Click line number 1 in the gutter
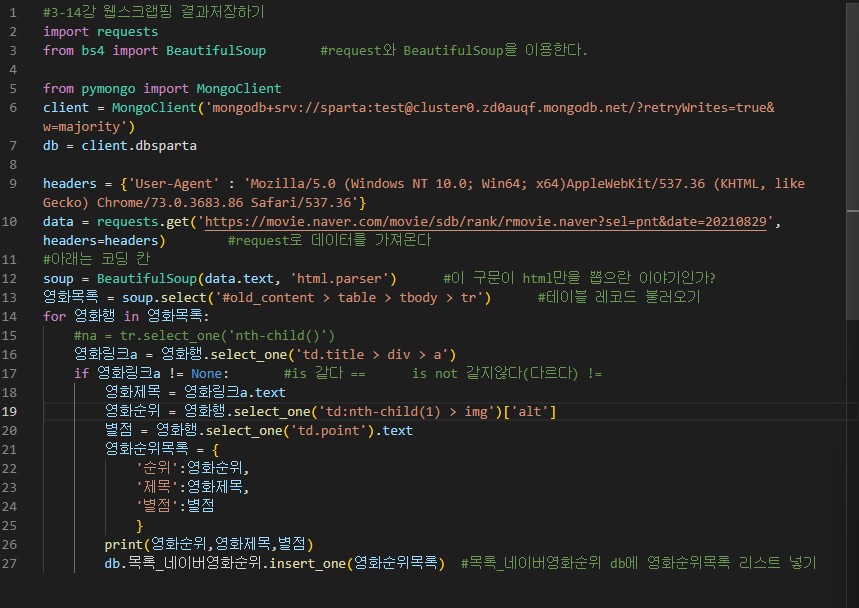Screen dimensions: 859x608 13,13
